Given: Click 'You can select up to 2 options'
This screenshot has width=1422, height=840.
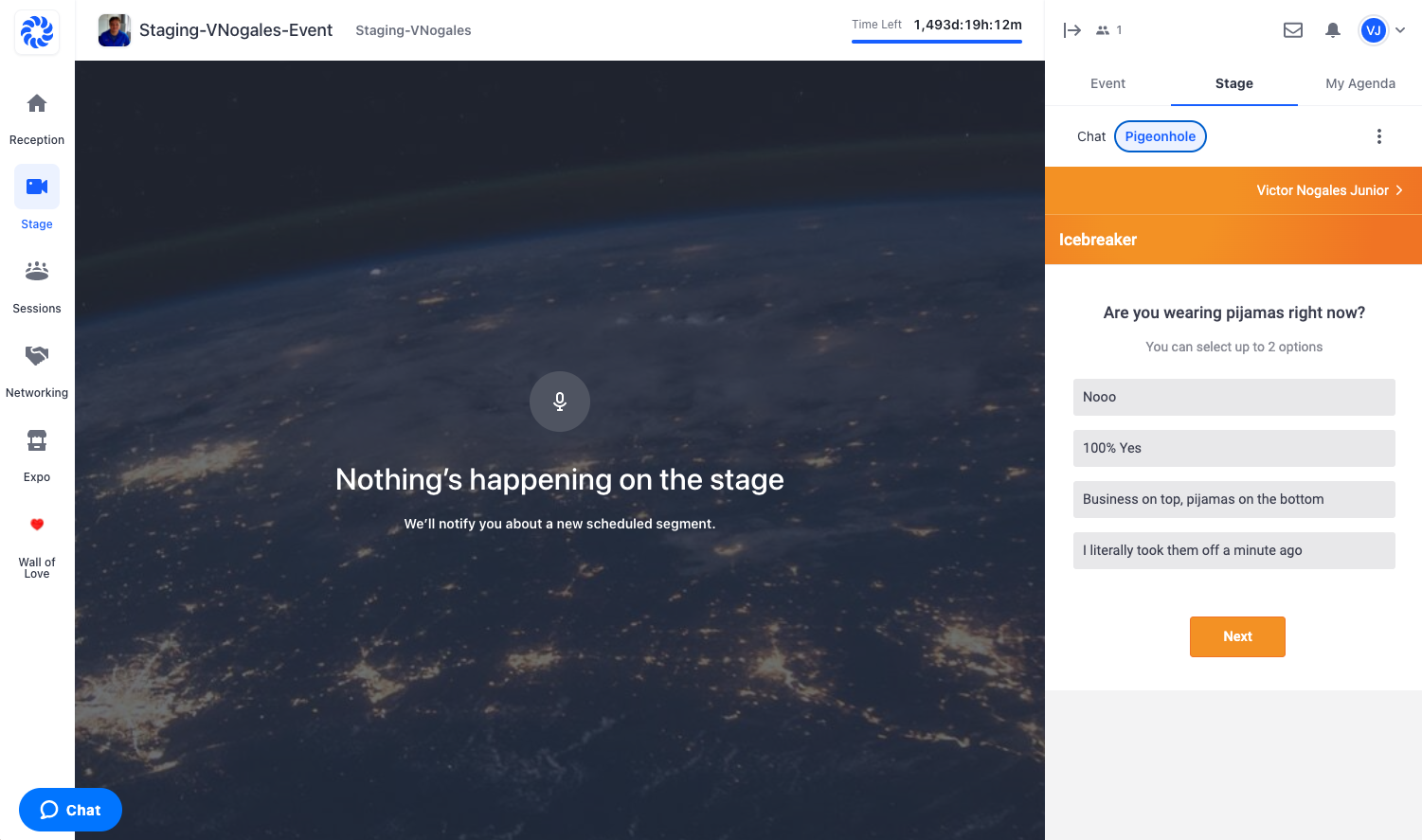Looking at the screenshot, I should [x=1234, y=347].
